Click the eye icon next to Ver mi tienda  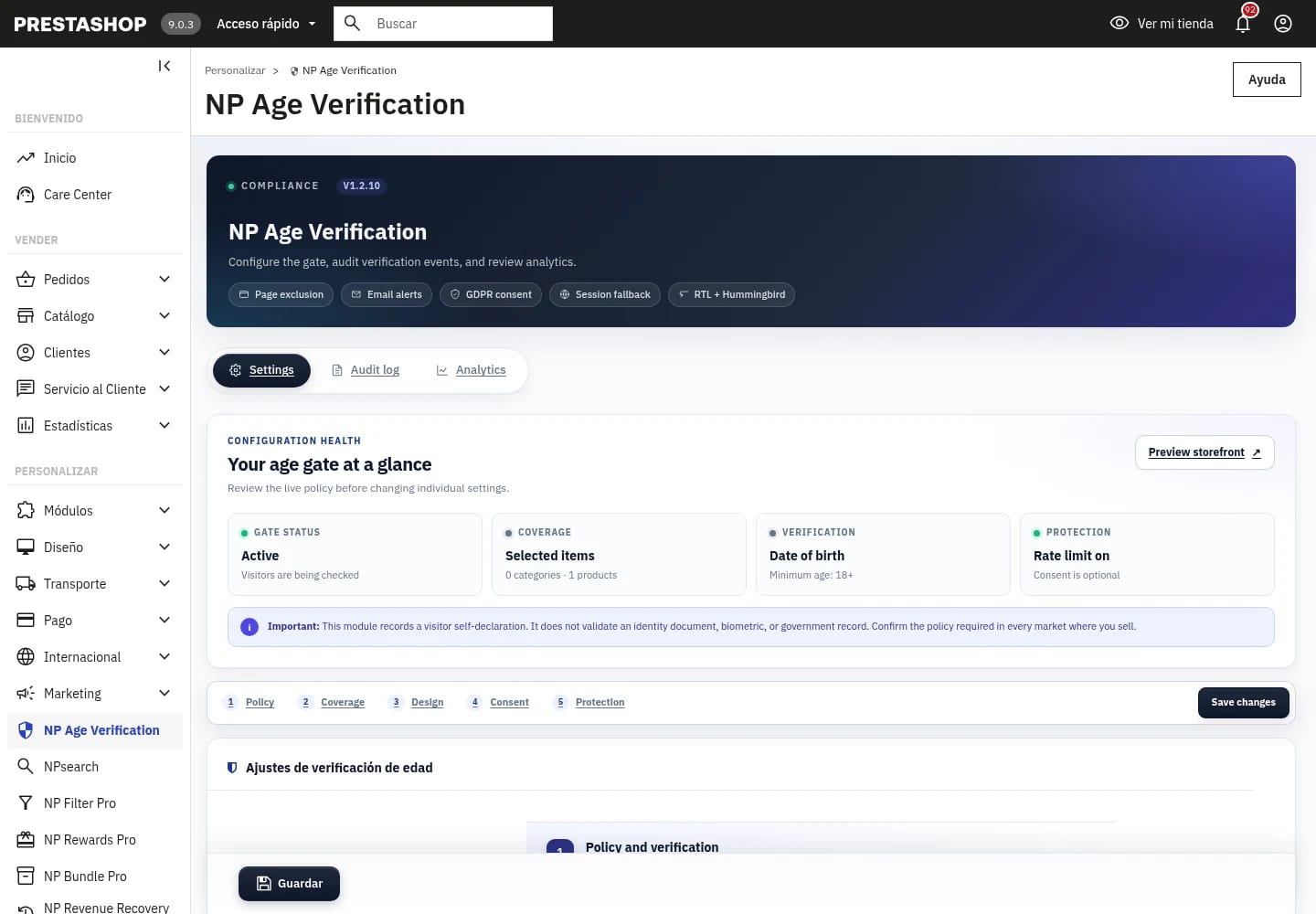coord(1120,24)
